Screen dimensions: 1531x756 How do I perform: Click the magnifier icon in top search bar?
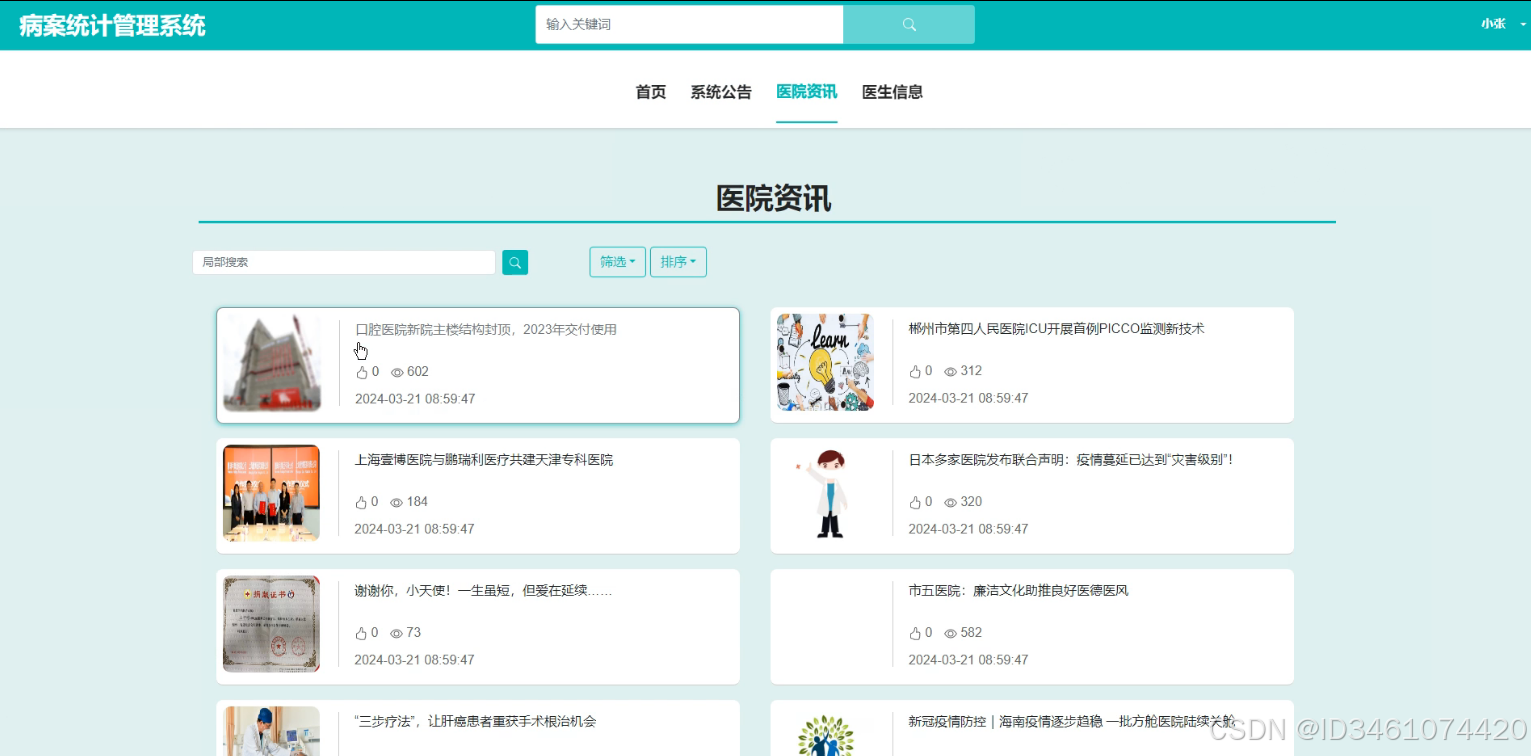[909, 25]
